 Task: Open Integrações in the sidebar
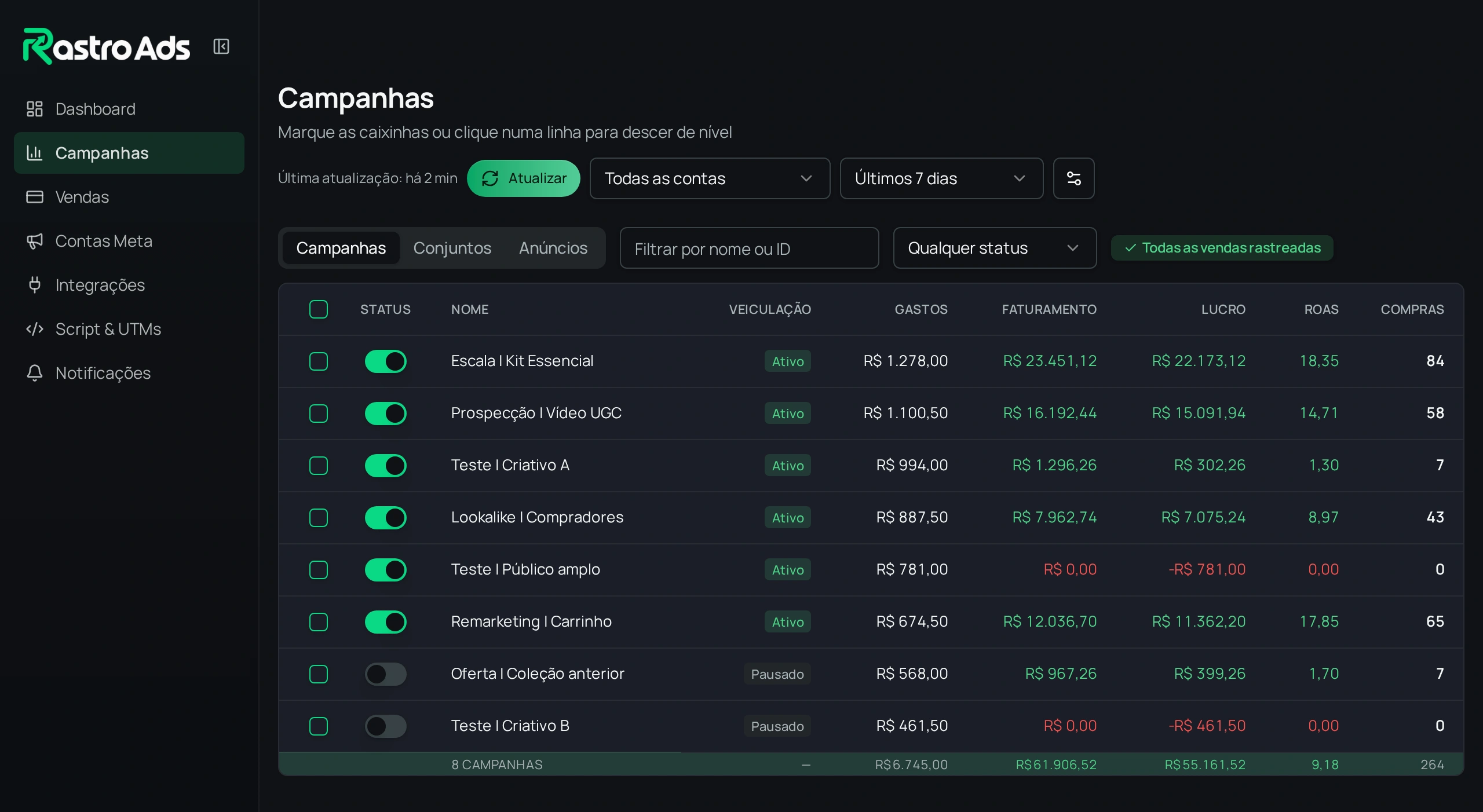pyautogui.click(x=129, y=285)
